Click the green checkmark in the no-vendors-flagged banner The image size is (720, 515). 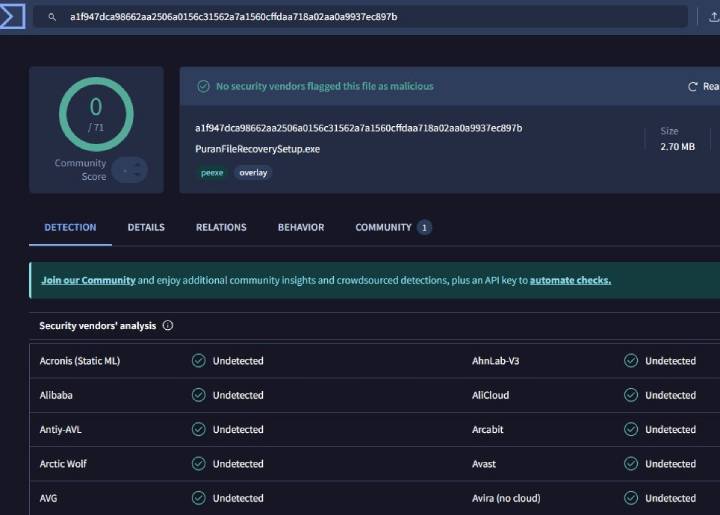coord(204,87)
